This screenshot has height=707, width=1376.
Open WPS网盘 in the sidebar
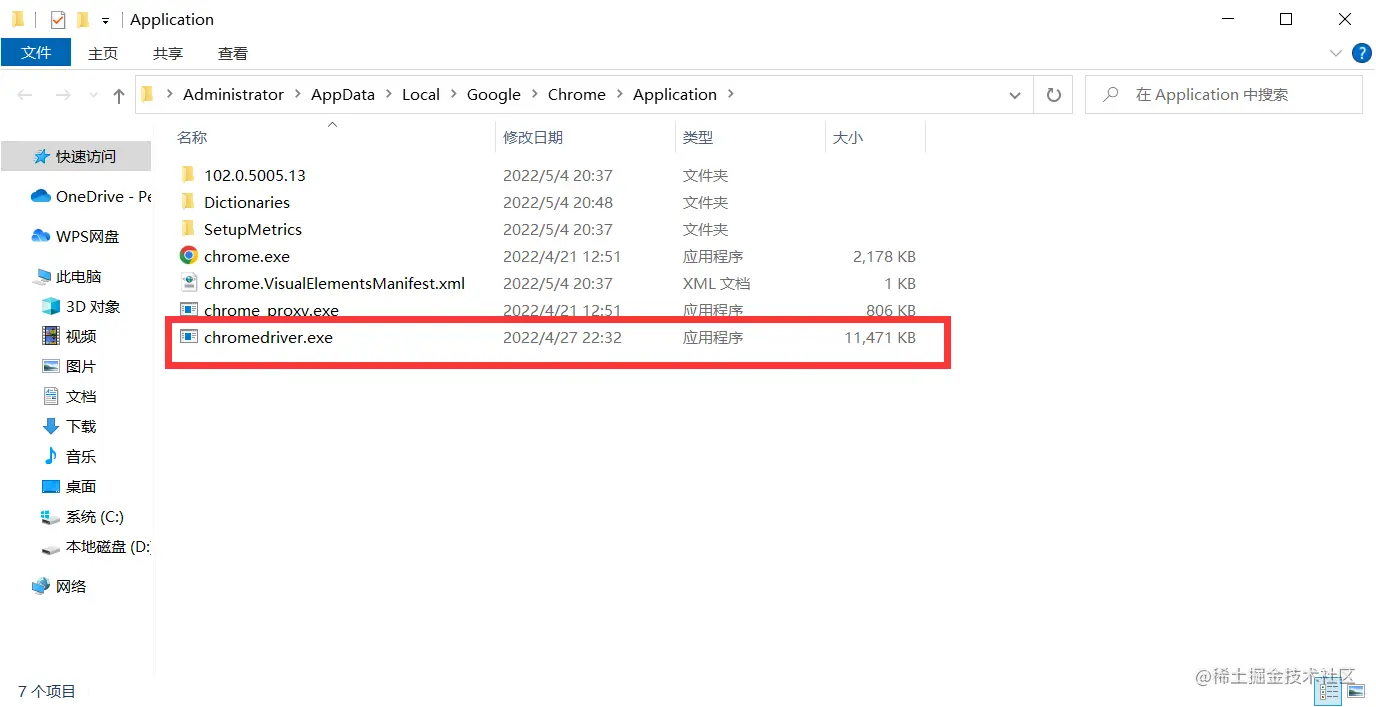pyautogui.click(x=76, y=236)
